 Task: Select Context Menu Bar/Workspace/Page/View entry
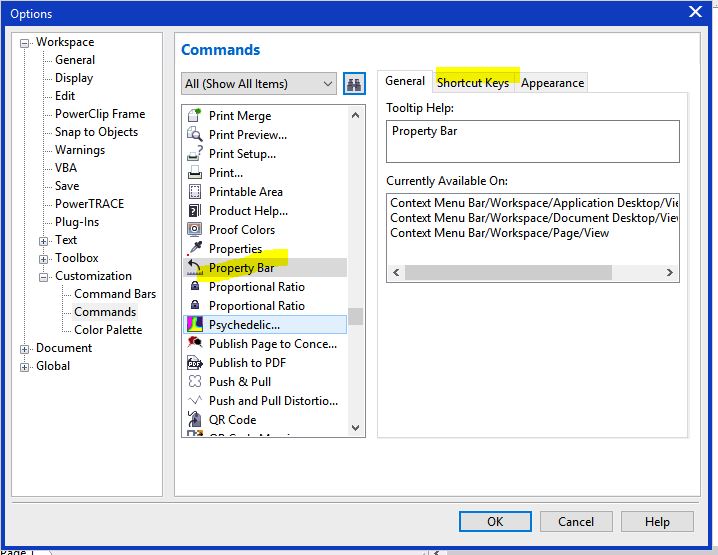tap(500, 233)
